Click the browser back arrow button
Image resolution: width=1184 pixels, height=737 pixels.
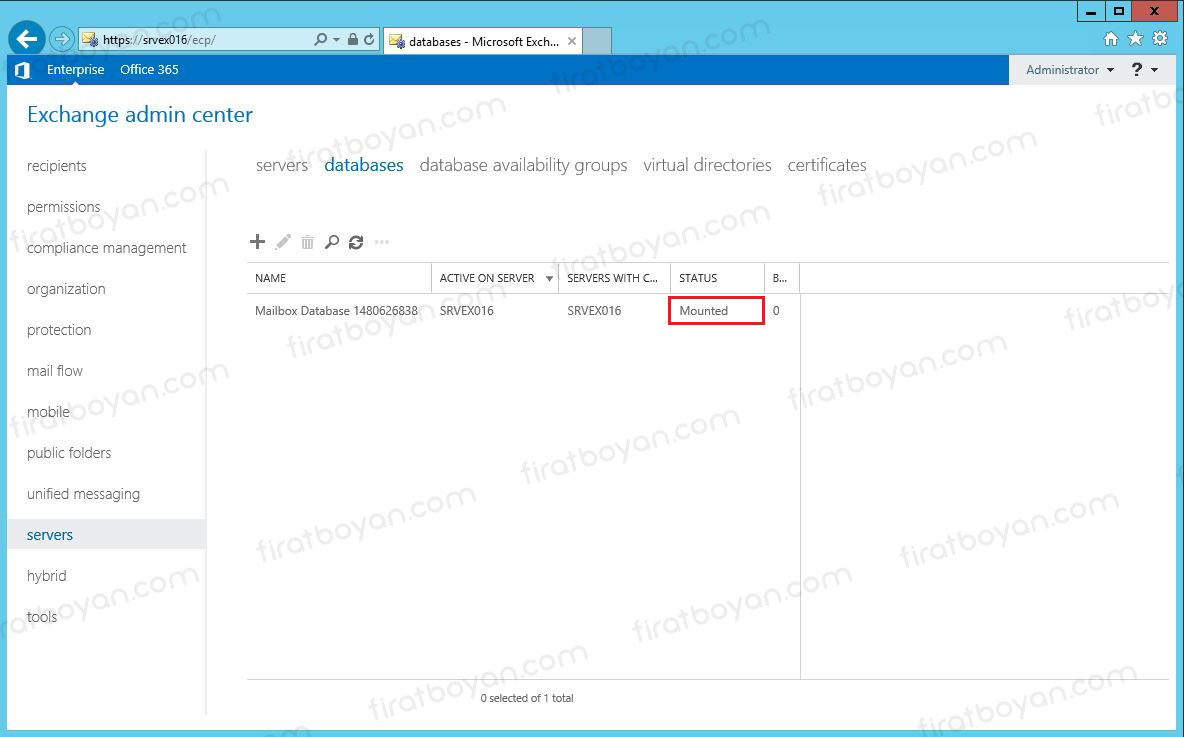pos(27,39)
